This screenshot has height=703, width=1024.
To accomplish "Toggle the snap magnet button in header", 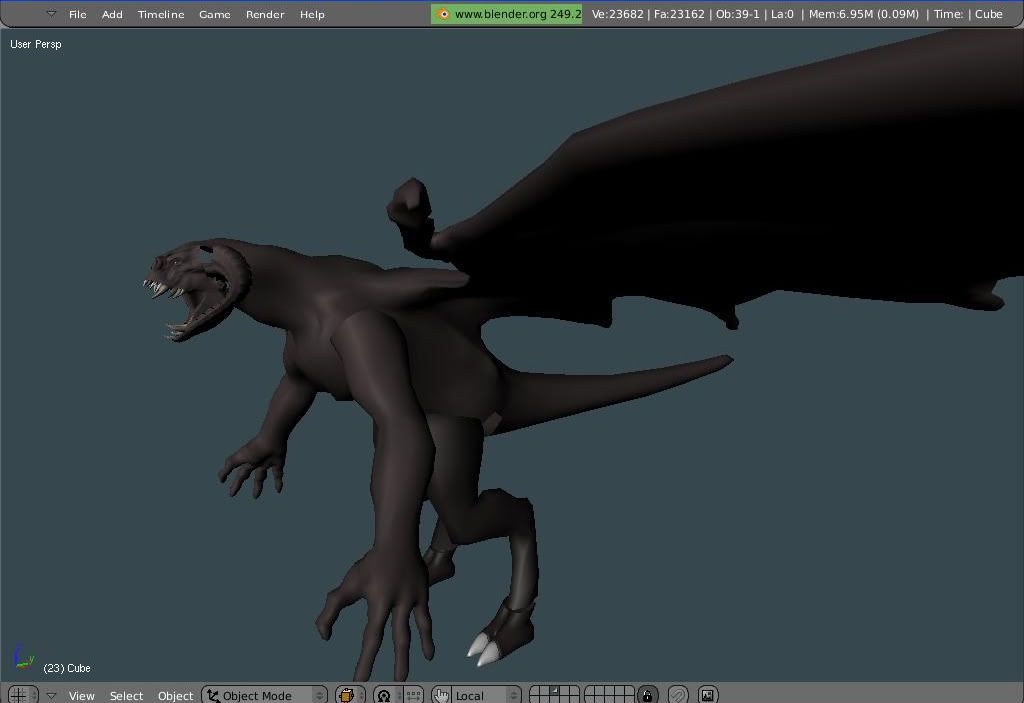I will click(x=678, y=695).
